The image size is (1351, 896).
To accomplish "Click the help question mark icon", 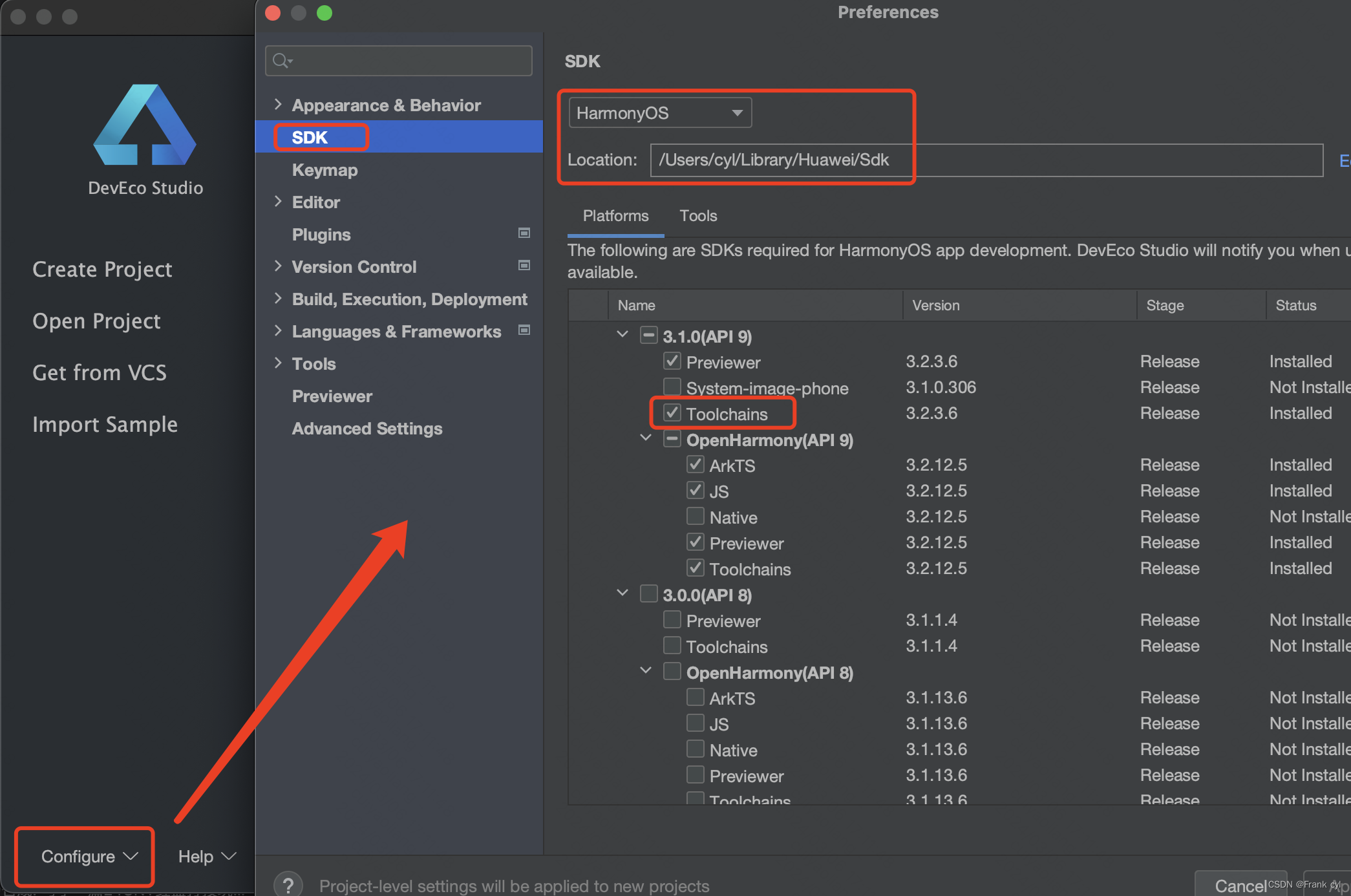I will tap(288, 884).
